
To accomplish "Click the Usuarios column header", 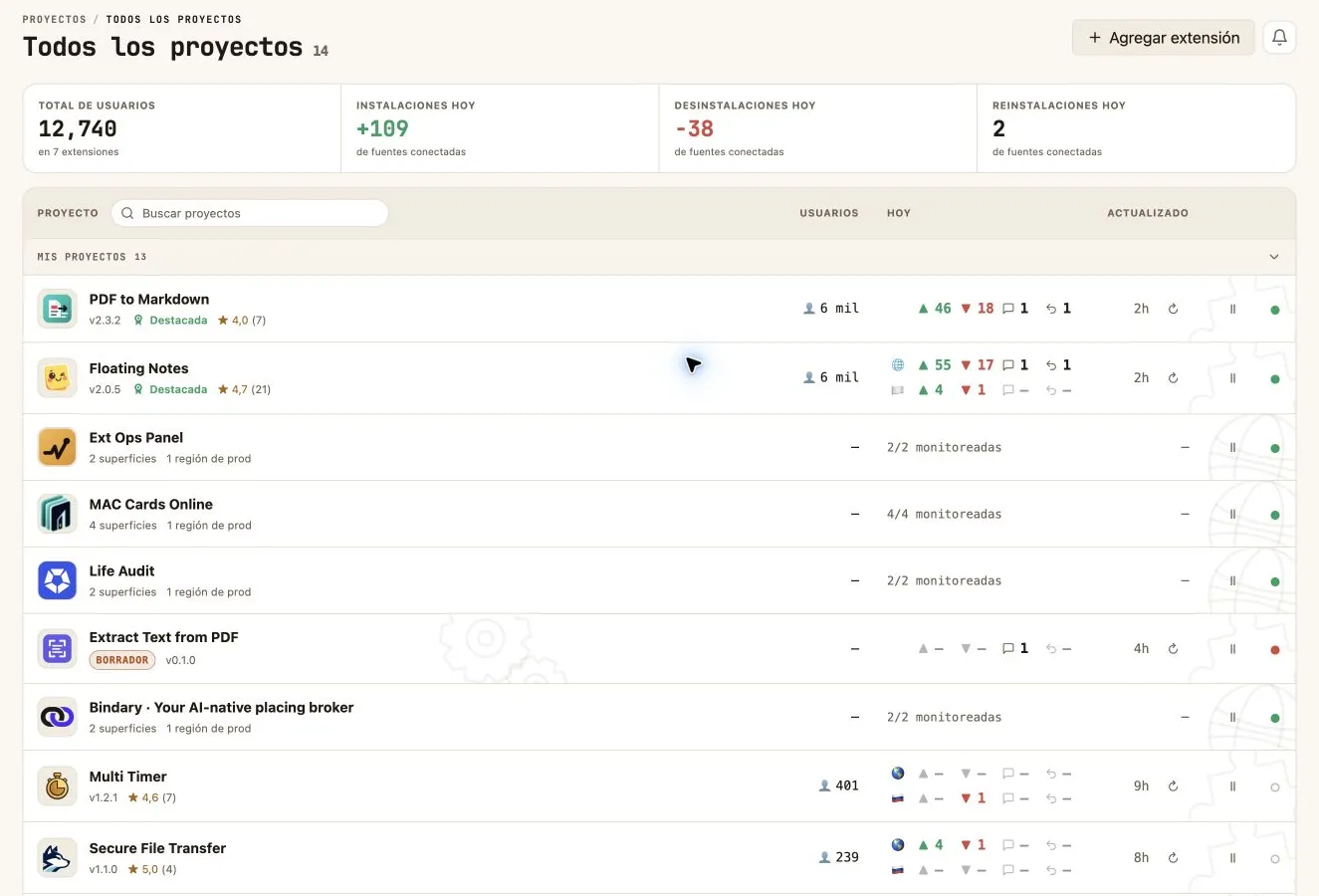I will [x=828, y=213].
